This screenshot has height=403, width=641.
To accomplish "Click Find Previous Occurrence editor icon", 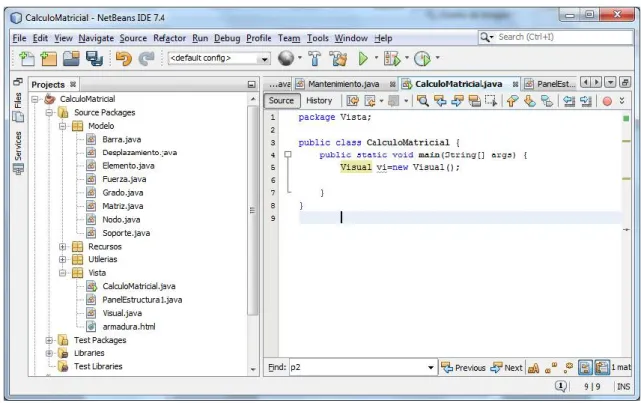I will coord(440,101).
